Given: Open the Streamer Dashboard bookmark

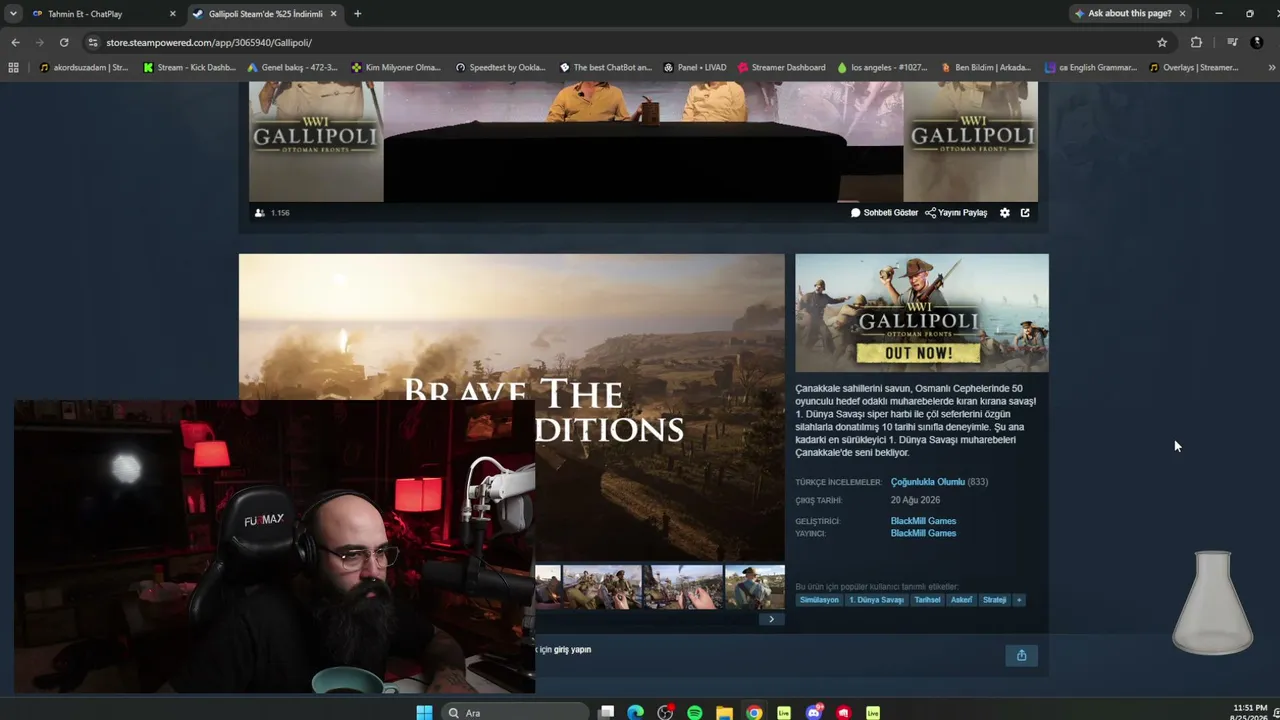Looking at the screenshot, I should coord(782,68).
